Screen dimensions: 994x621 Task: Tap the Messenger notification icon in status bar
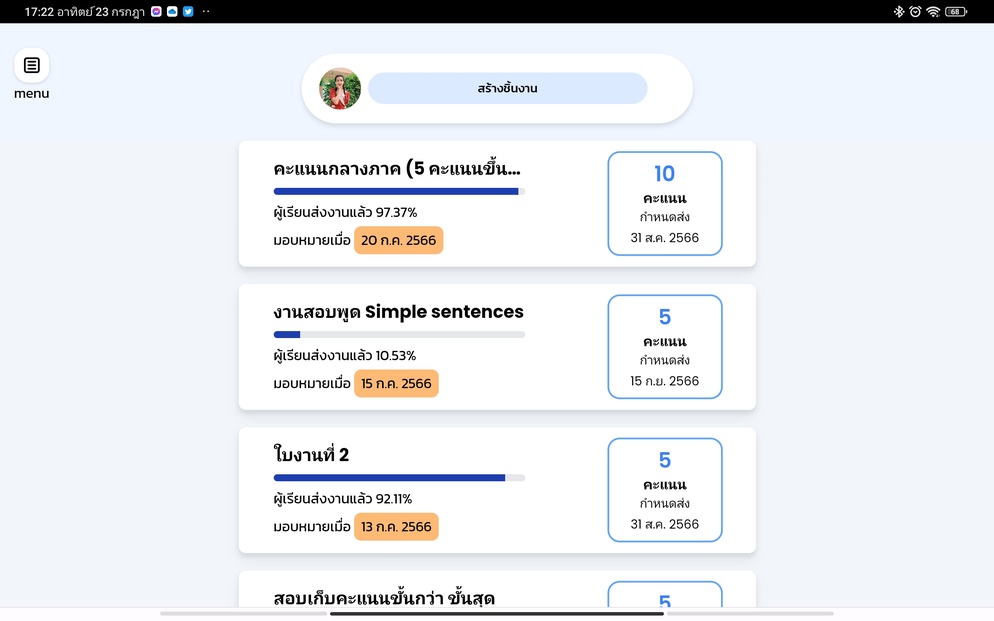coord(156,11)
